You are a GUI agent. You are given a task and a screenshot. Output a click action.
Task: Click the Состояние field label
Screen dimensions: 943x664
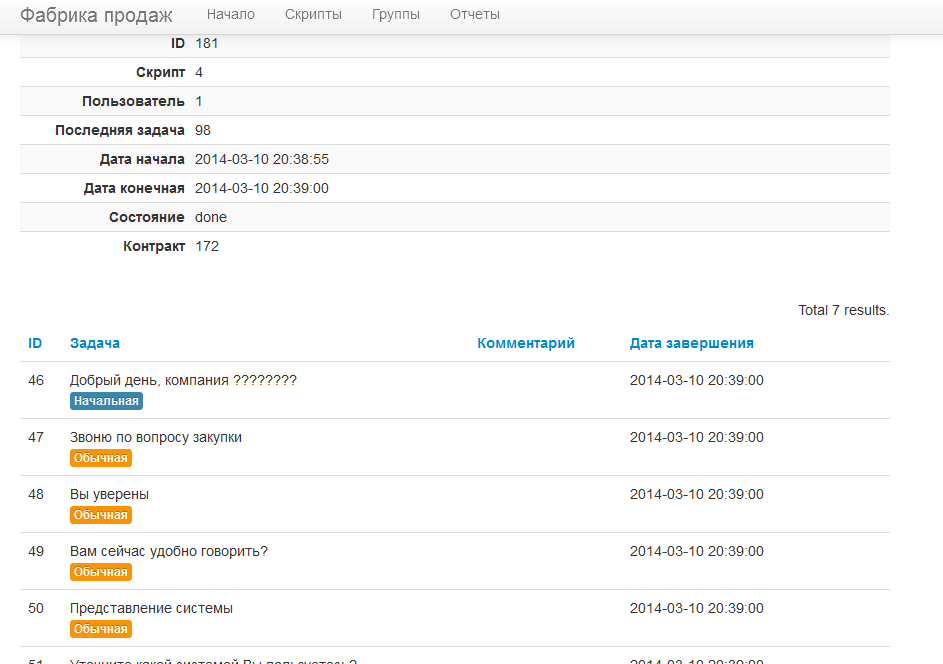[x=147, y=217]
